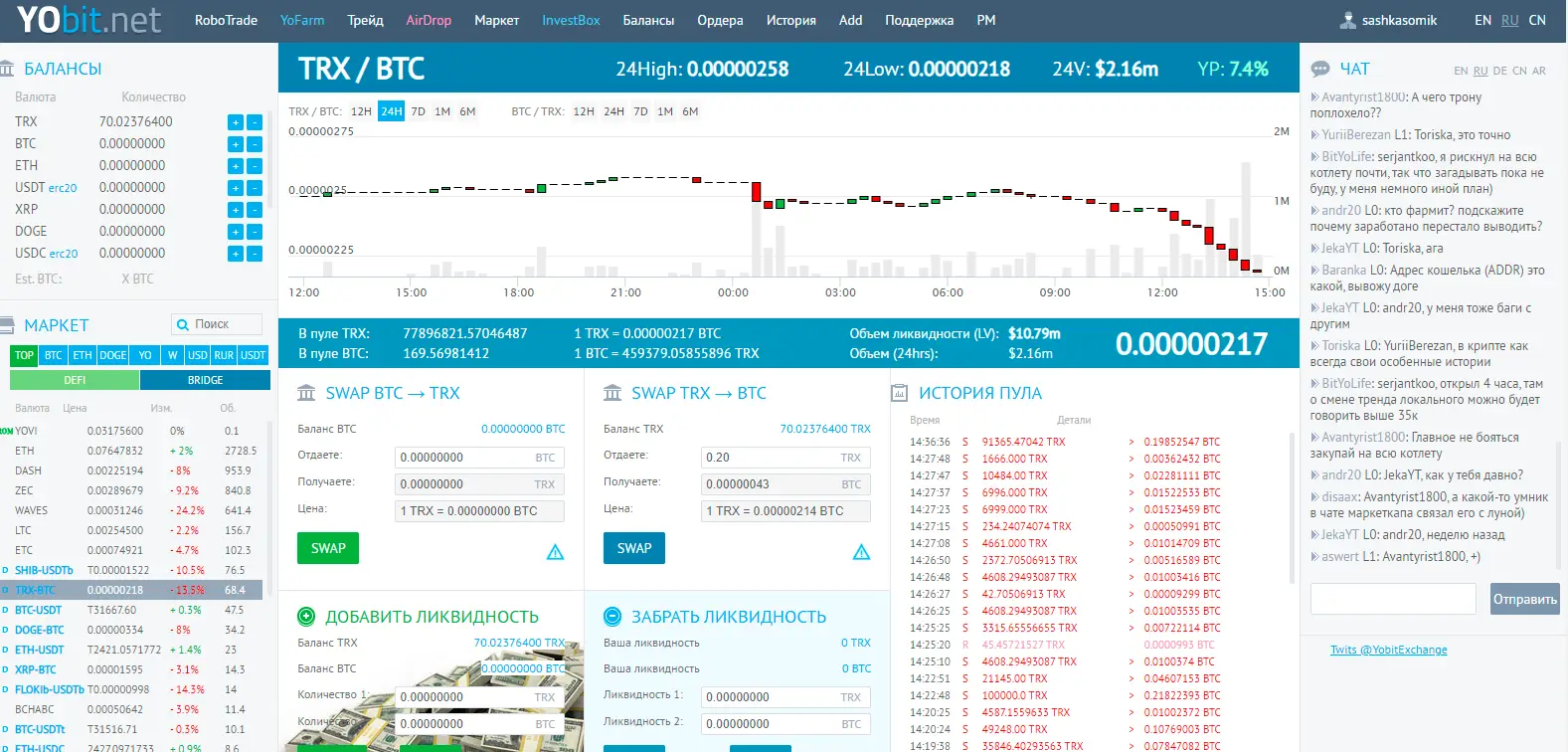Click the market Поиск search field
This screenshot has width=1568, height=752.
[217, 324]
